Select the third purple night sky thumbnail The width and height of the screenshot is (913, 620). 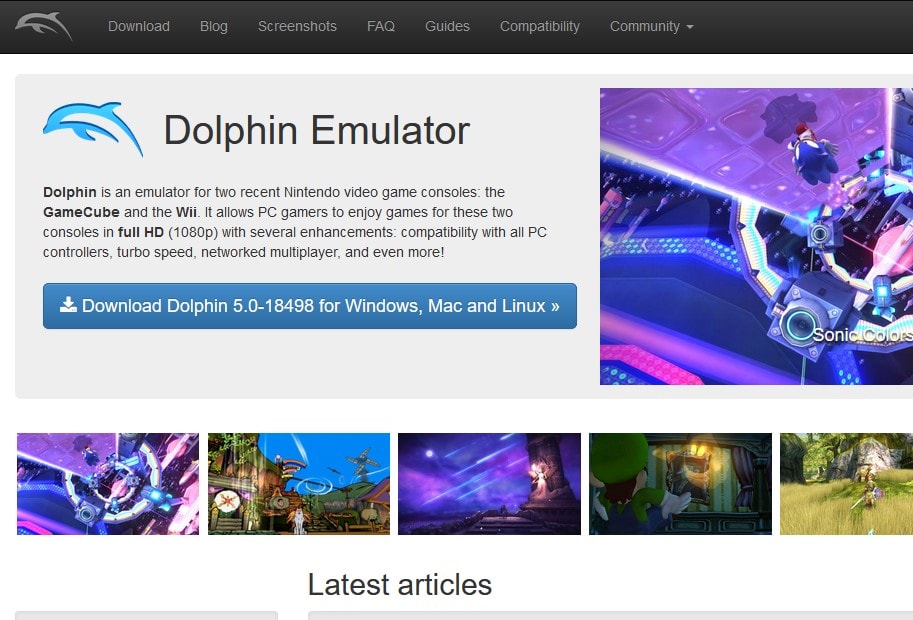pos(489,484)
